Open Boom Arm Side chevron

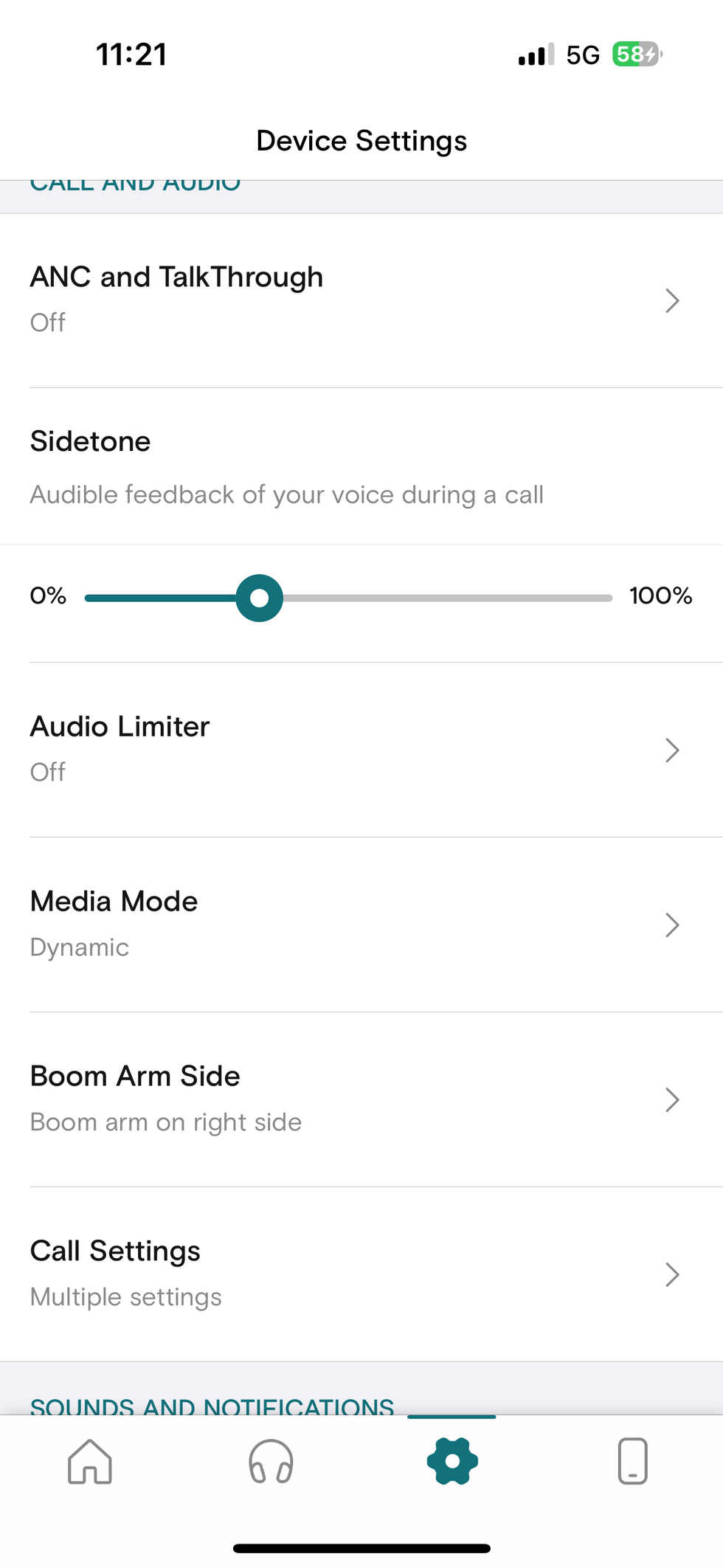pos(671,1099)
